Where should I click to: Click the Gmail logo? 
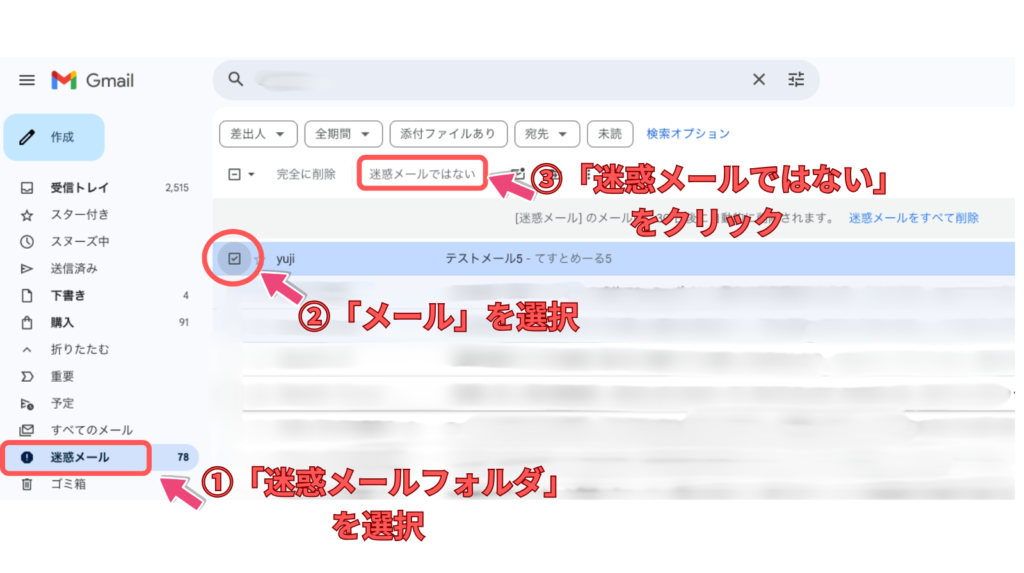pos(93,80)
